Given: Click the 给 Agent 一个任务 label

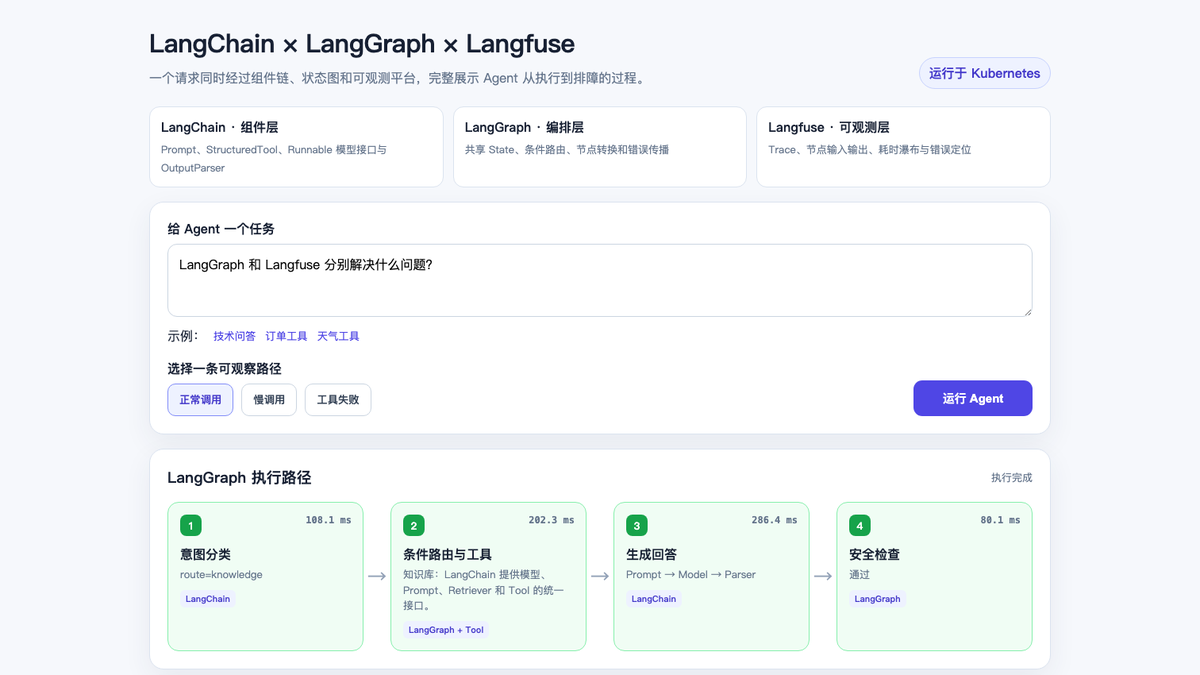Looking at the screenshot, I should [221, 229].
